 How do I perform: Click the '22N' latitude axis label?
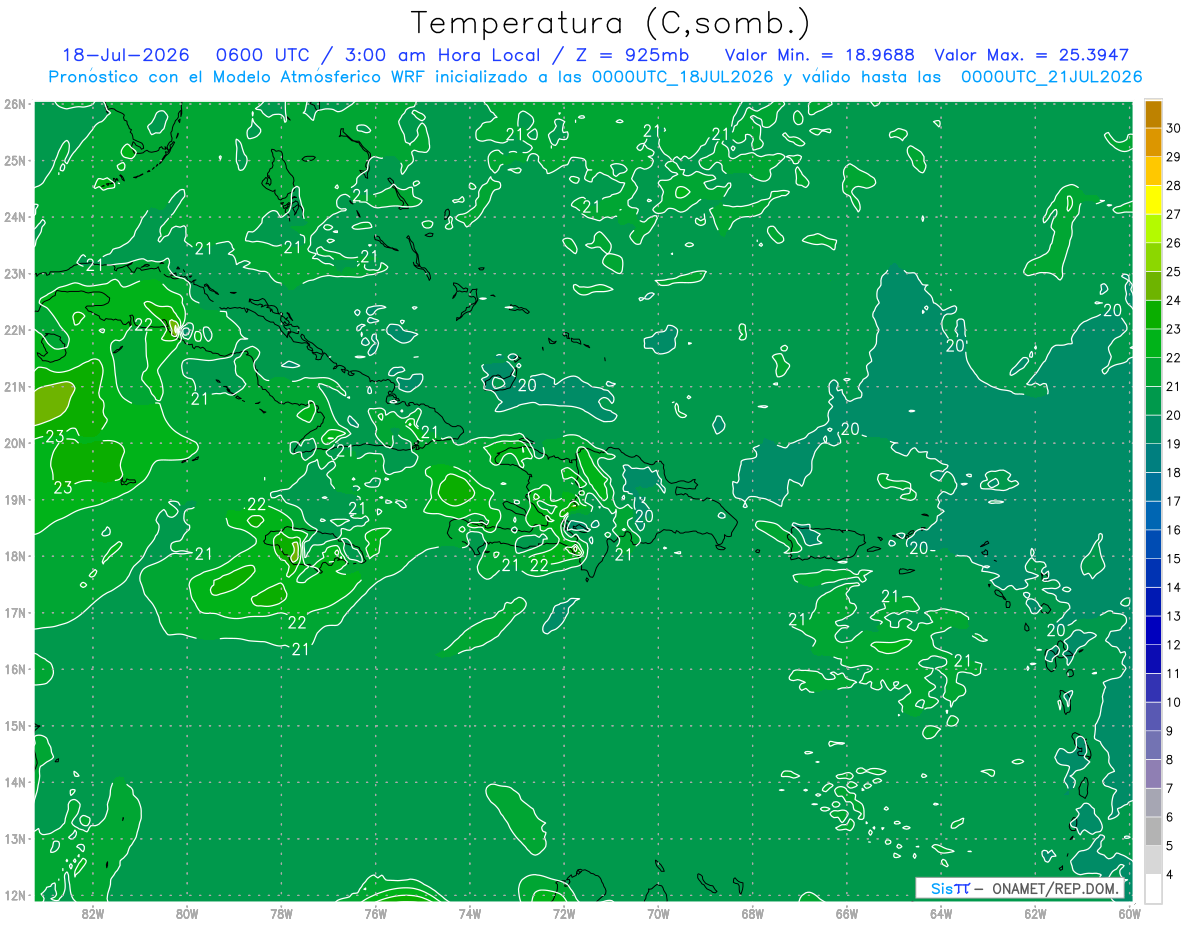tap(14, 330)
